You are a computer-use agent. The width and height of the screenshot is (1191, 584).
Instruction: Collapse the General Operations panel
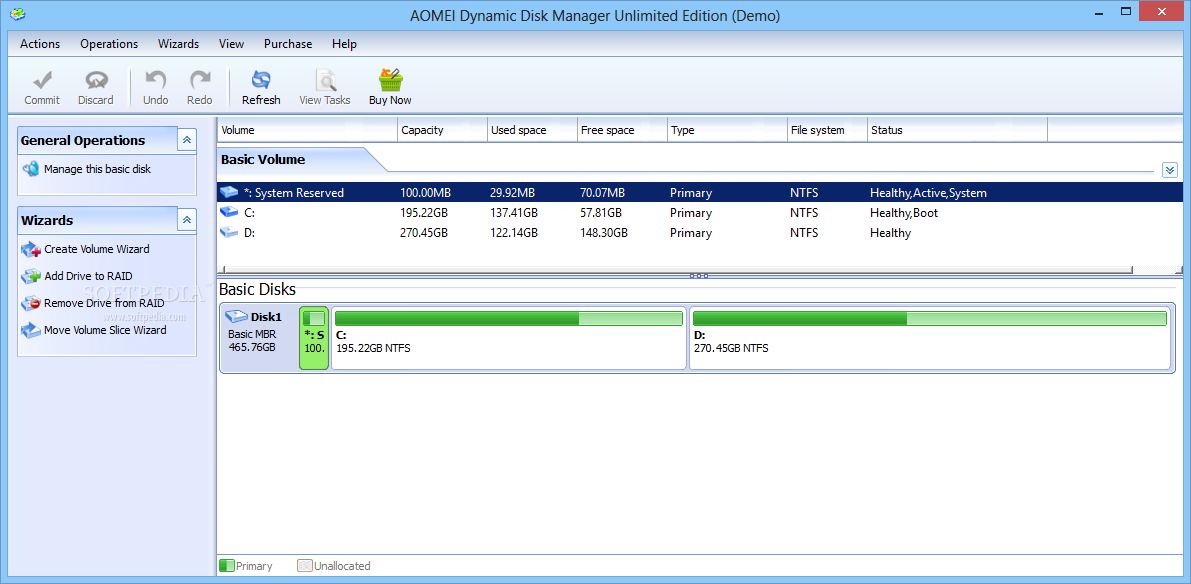(187, 140)
